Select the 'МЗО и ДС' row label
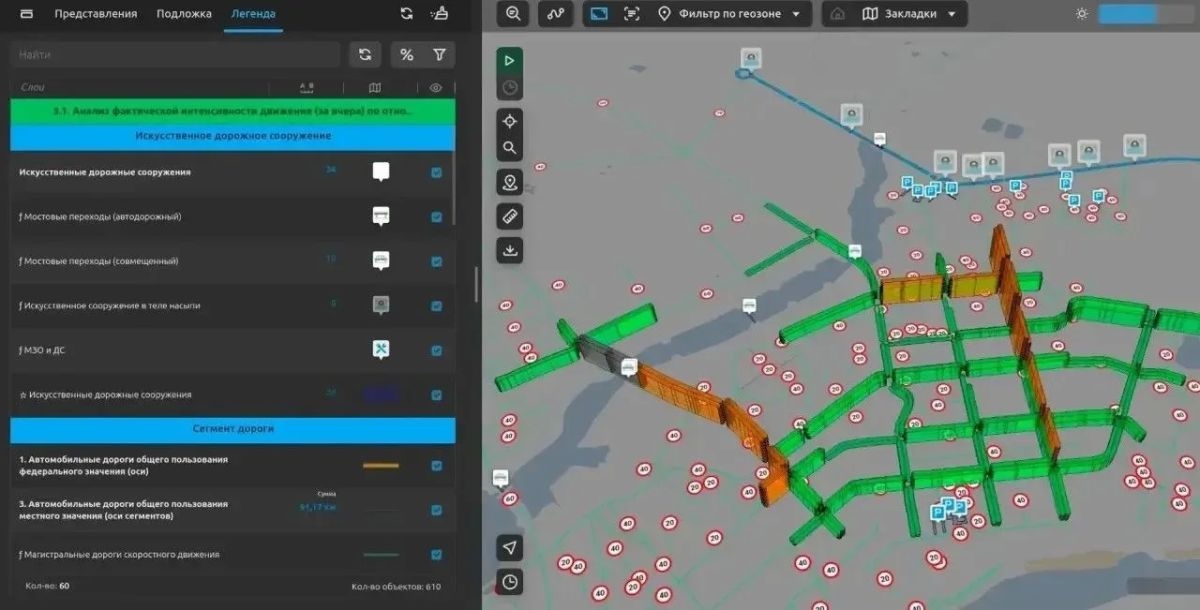 (x=42, y=350)
